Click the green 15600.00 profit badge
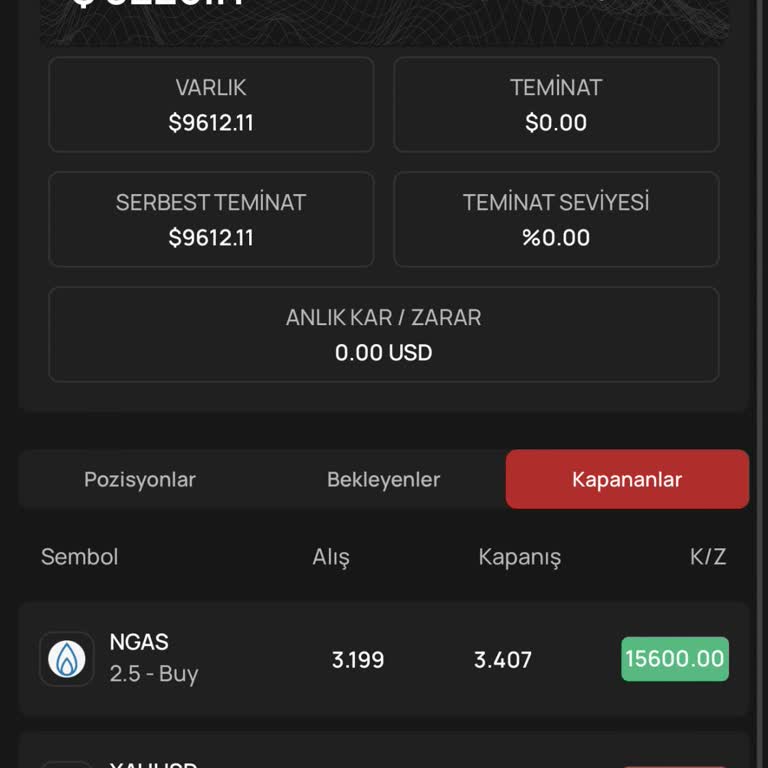 coord(674,659)
